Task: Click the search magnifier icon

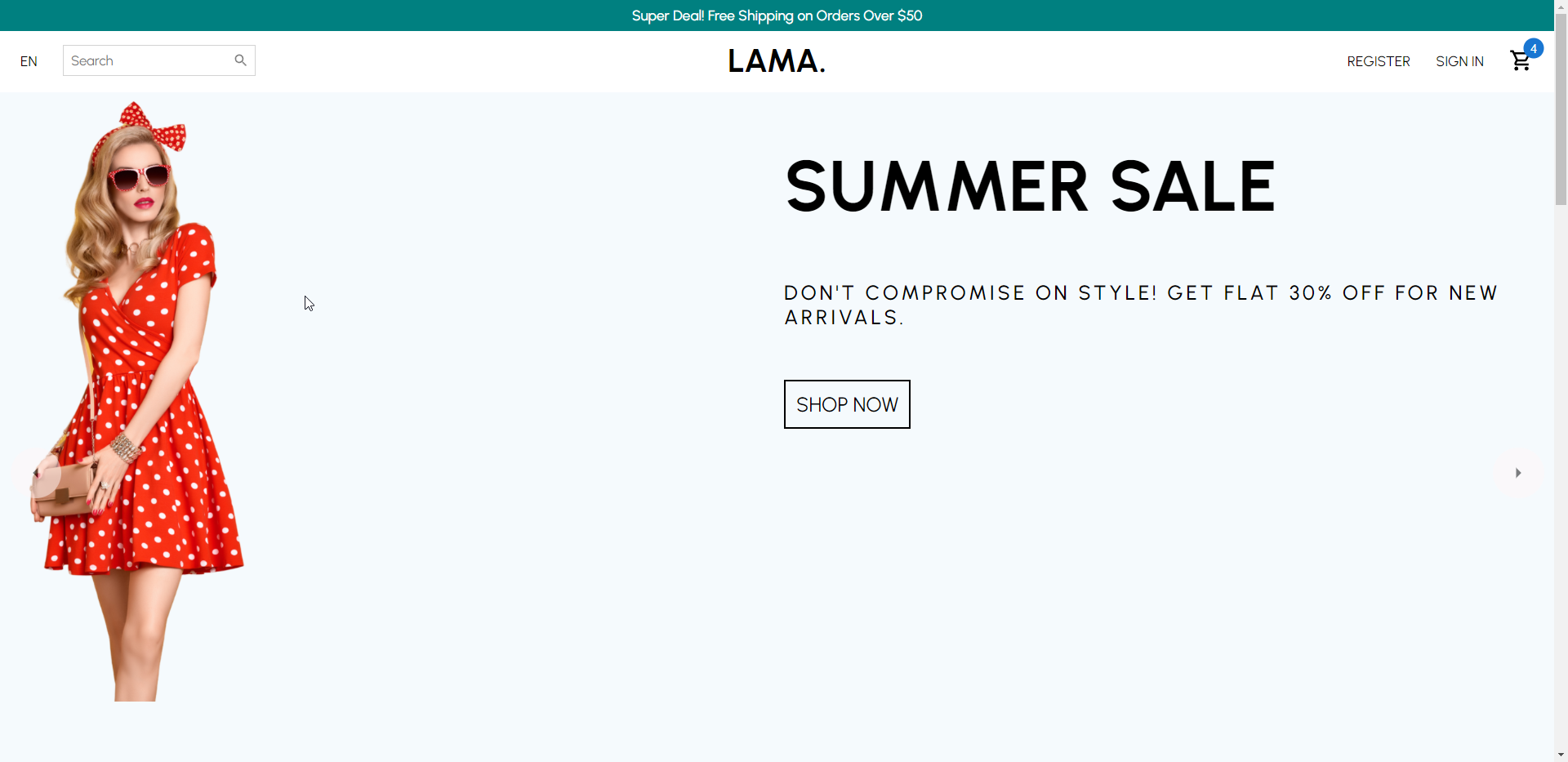Action: click(x=240, y=60)
